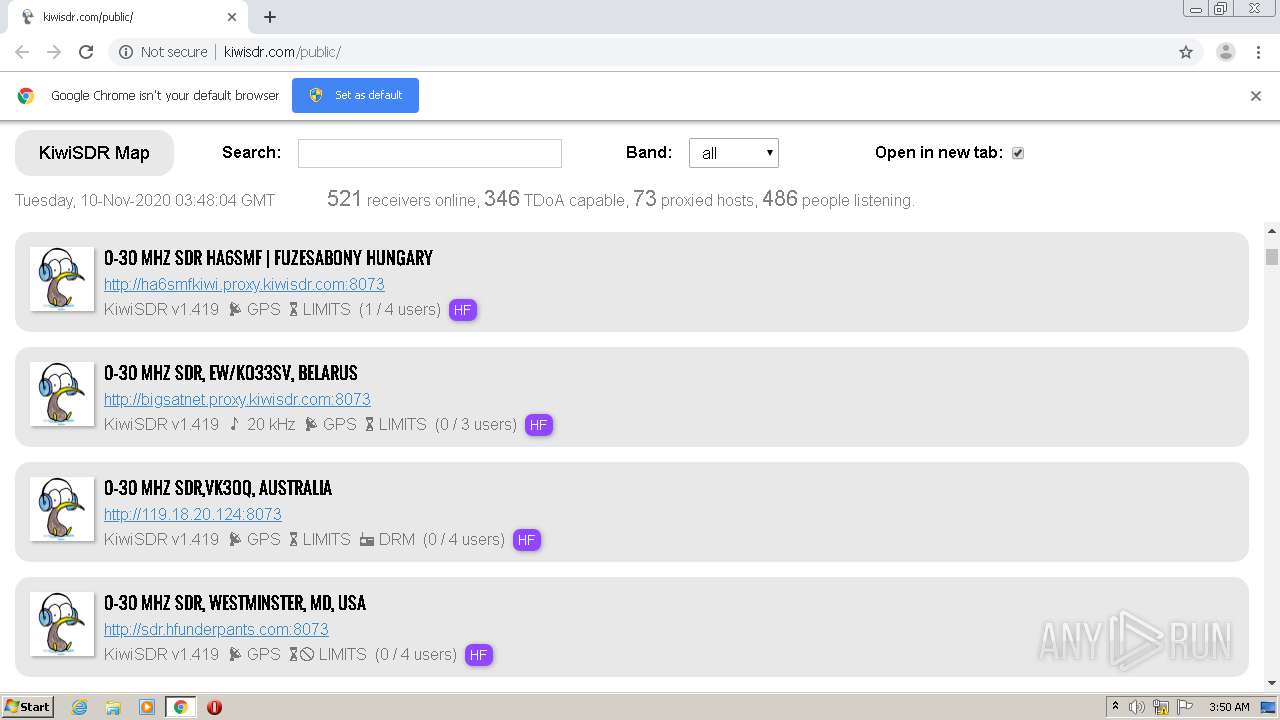This screenshot has height=720, width=1280.
Task: Click no-limits hourglass icon in the Westminster entry
Action: click(301, 655)
